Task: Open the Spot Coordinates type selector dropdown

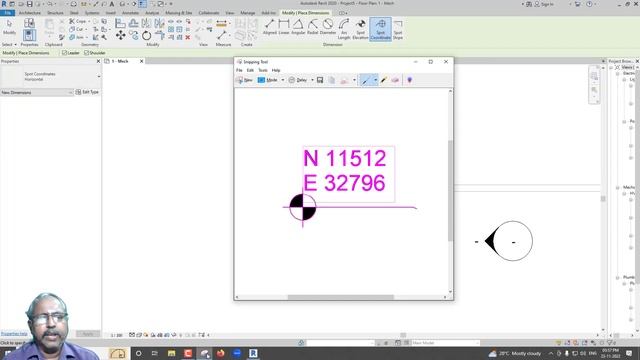Action: tap(98, 76)
